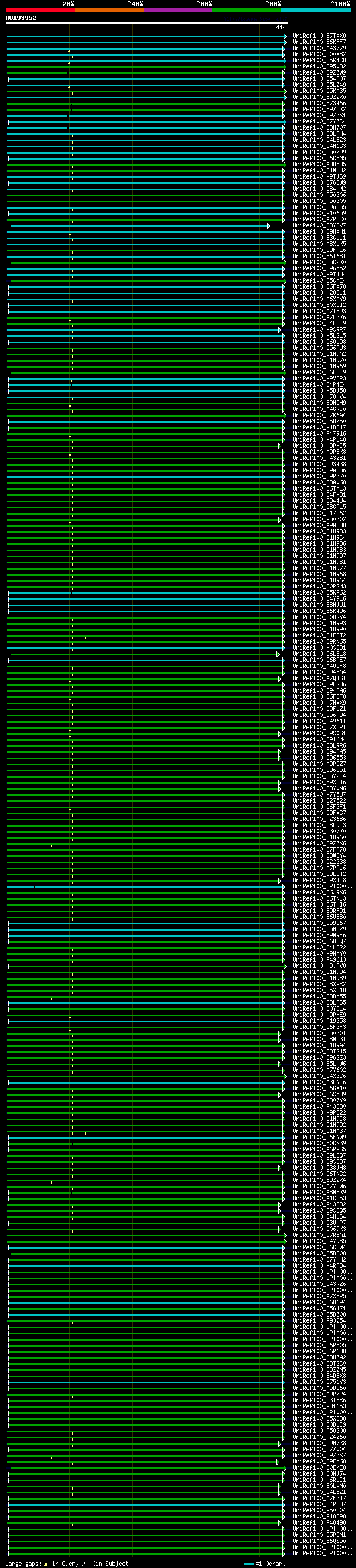Open hit UniRef100_P50305

point(319,201)
